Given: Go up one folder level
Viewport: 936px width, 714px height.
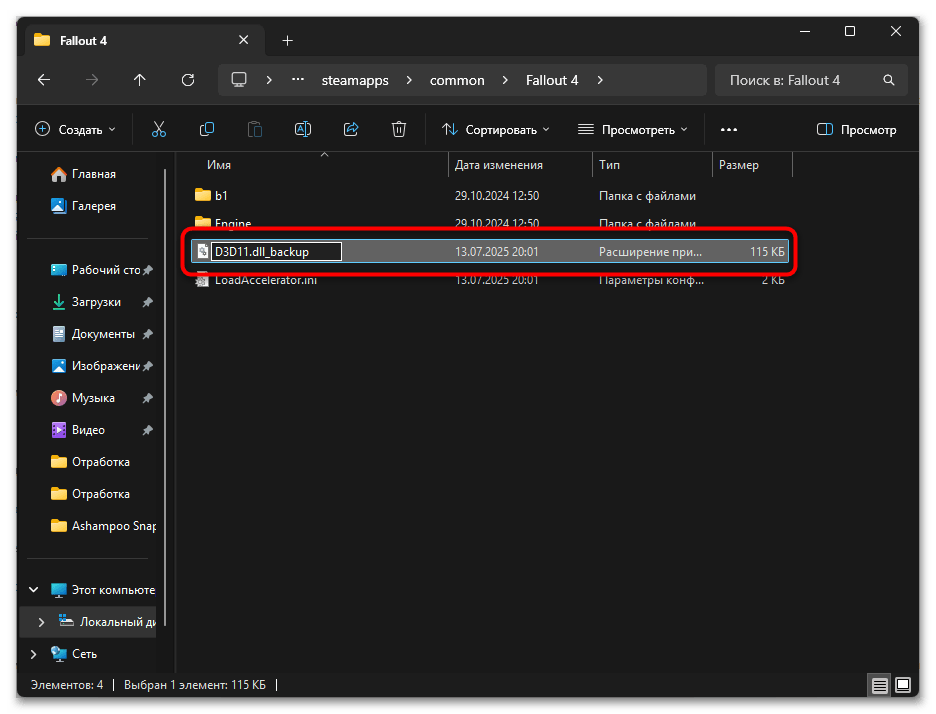Looking at the screenshot, I should click(139, 80).
